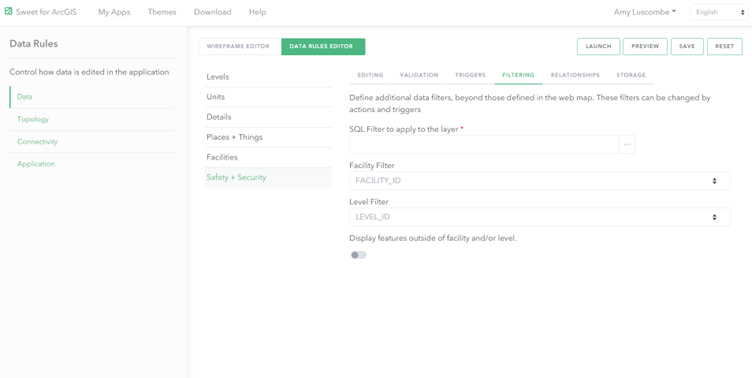This screenshot has height=378, width=752.
Task: Go to the Storage tab
Action: tap(631, 75)
